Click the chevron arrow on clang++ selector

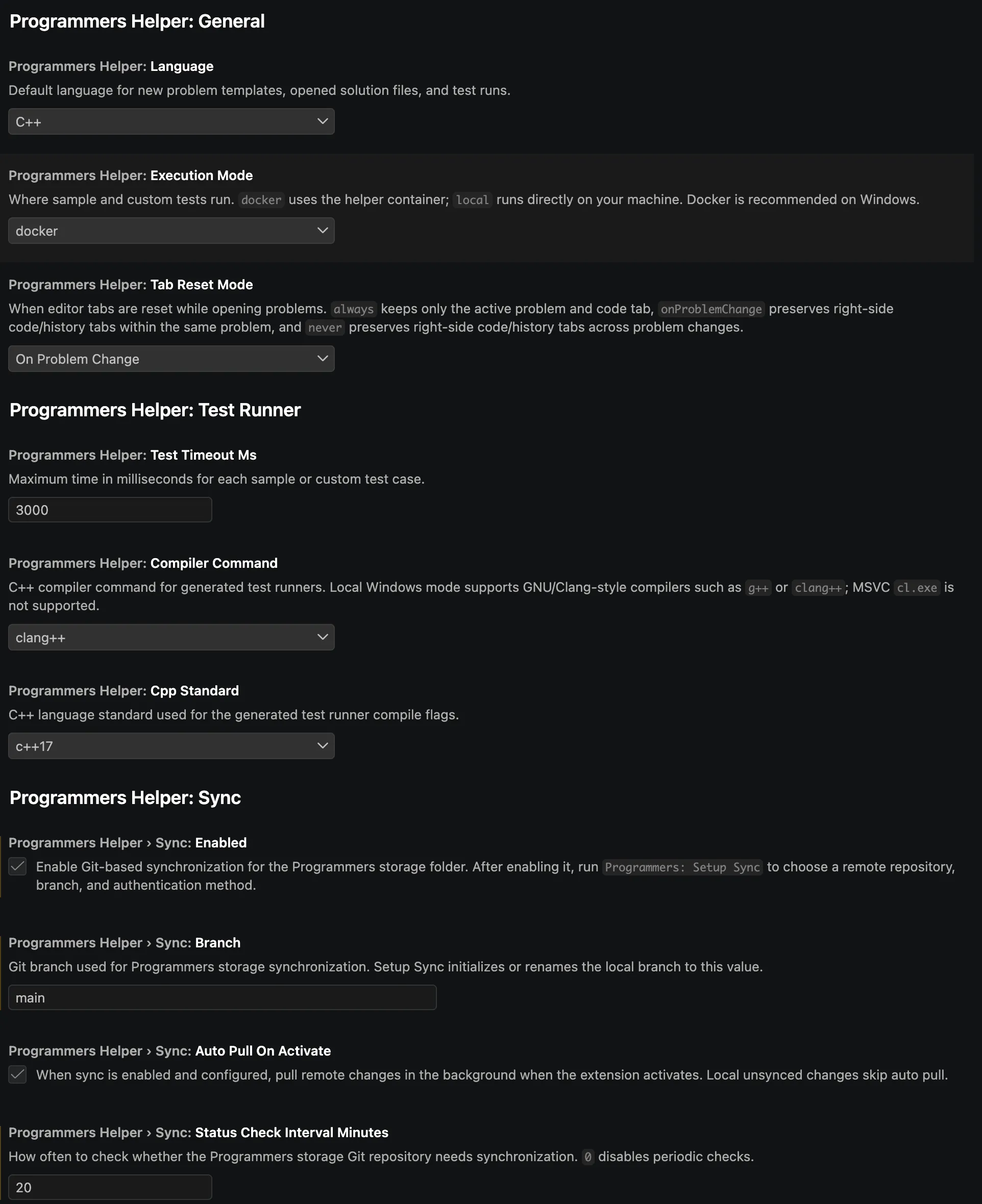pyautogui.click(x=323, y=637)
